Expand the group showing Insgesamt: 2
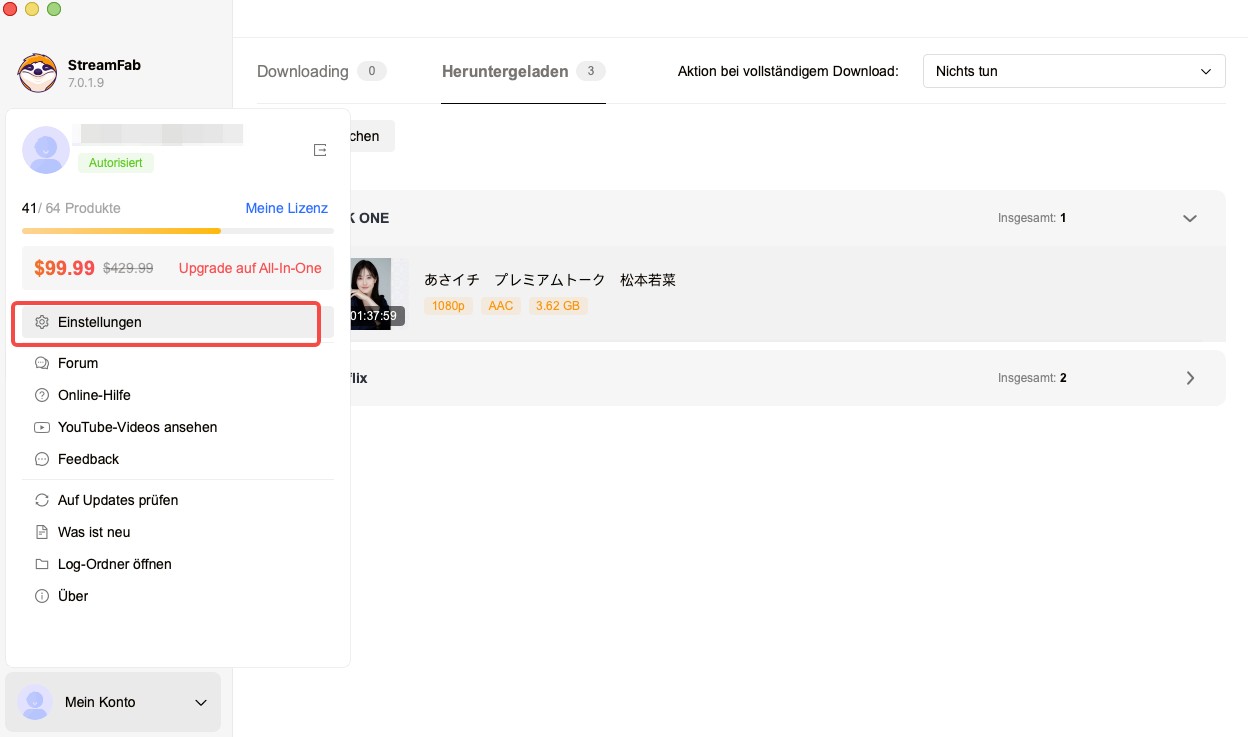Screen dimensions: 1248x737 (1190, 378)
